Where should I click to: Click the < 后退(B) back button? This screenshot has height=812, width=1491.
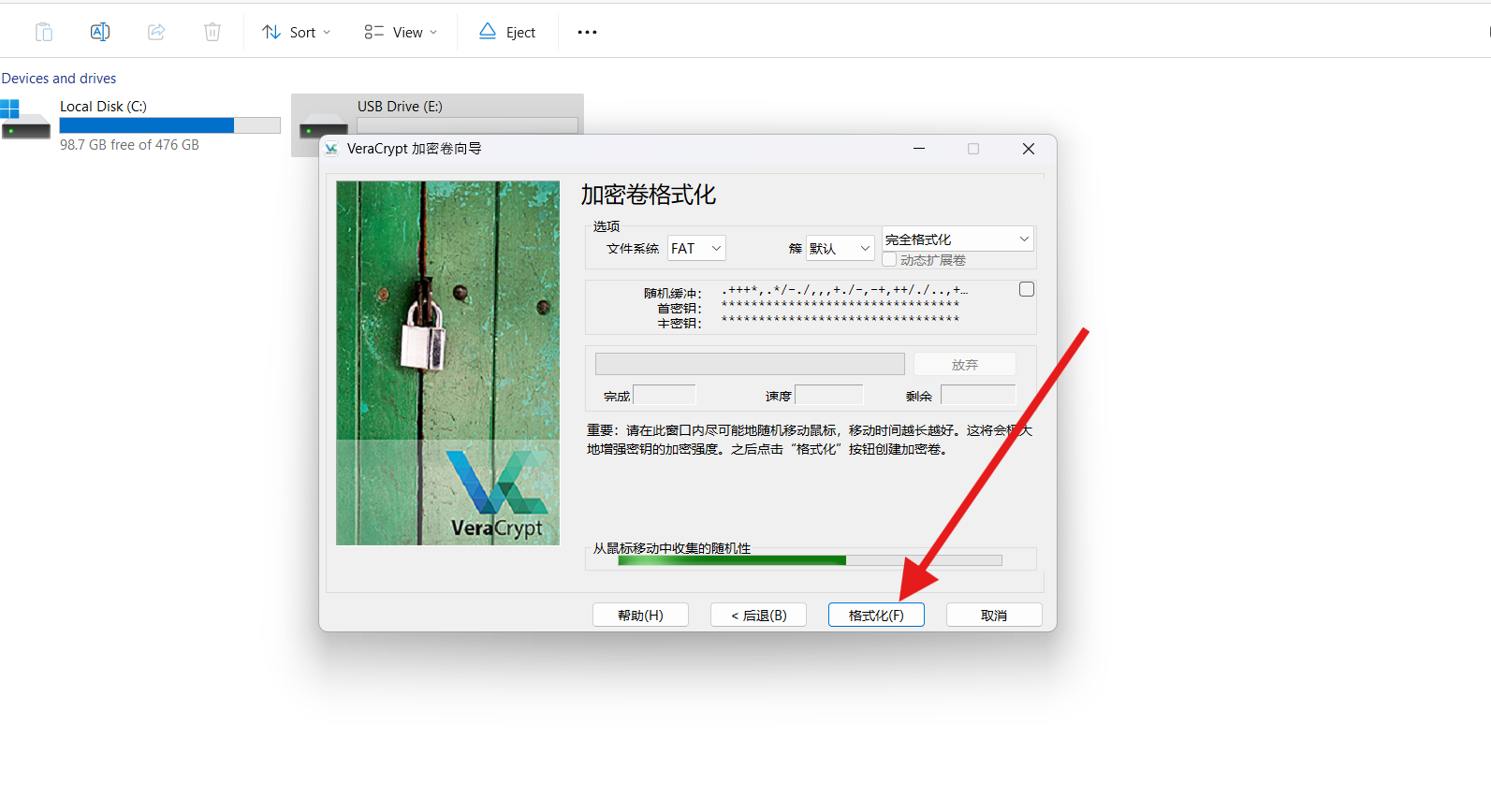758,615
